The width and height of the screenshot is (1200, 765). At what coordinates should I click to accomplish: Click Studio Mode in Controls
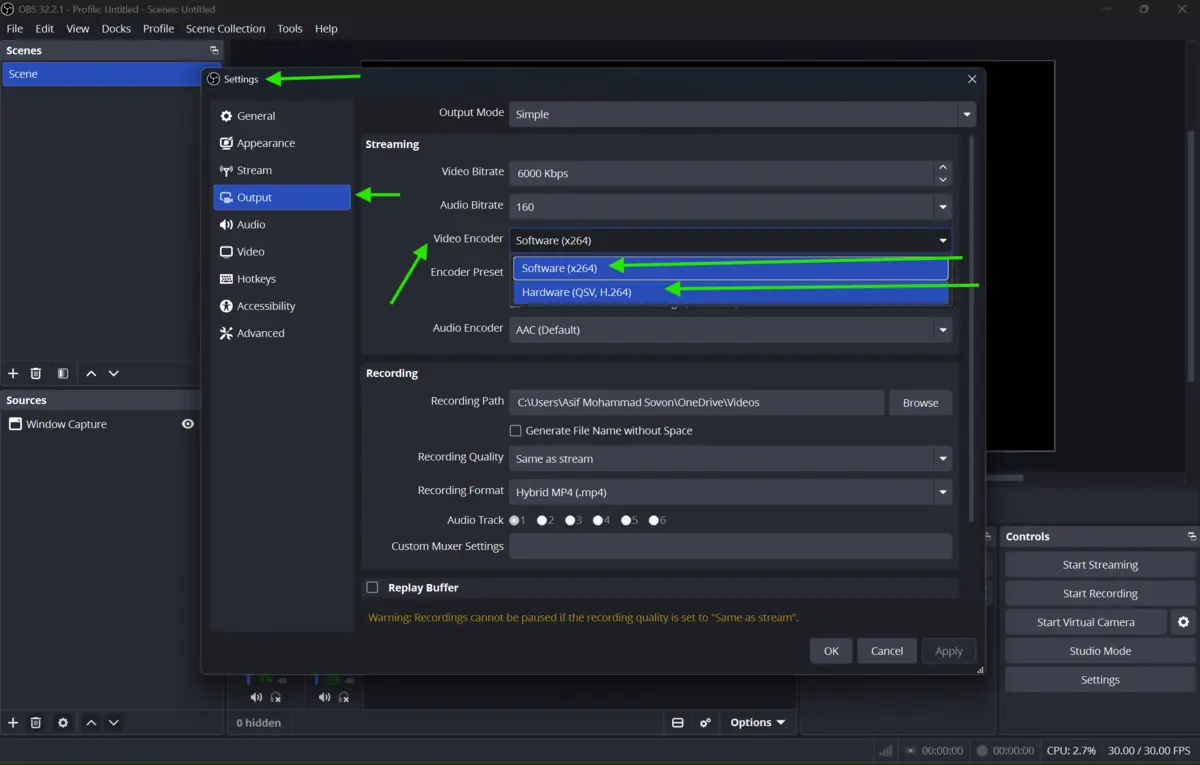1100,651
